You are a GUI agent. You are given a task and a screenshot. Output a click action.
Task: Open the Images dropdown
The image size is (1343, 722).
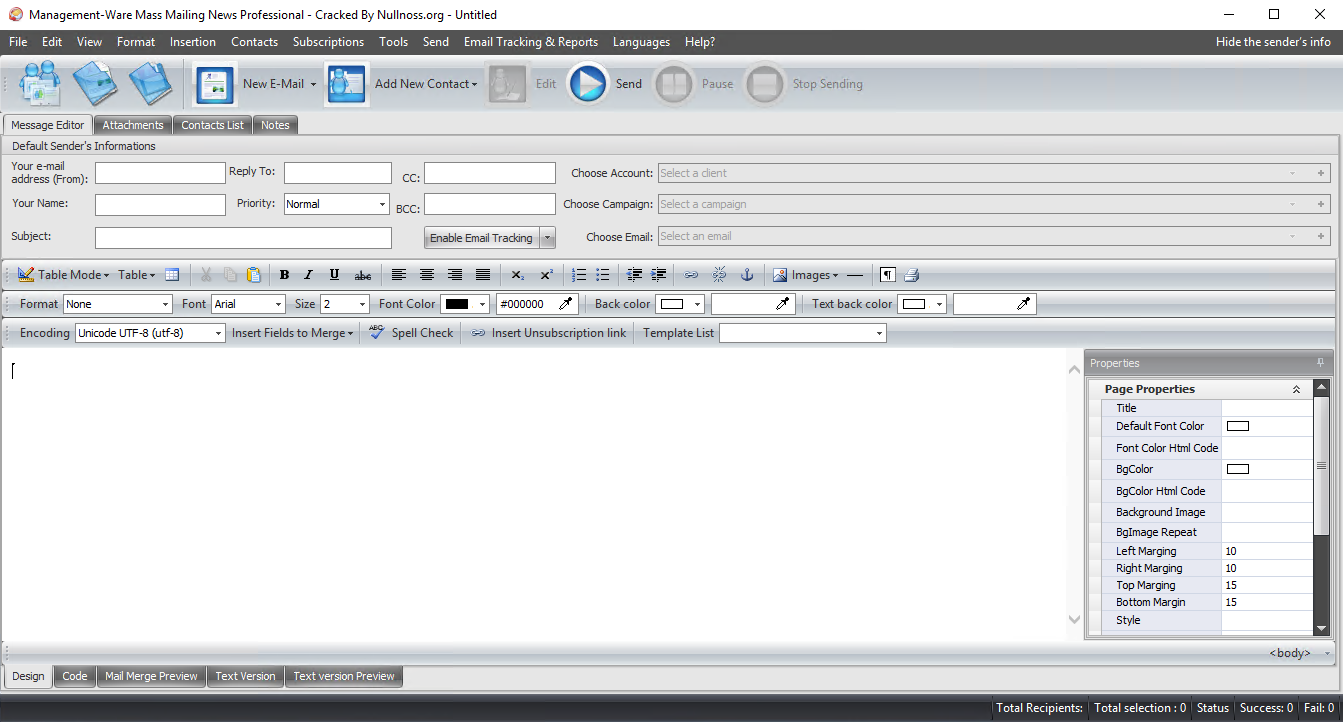tap(806, 275)
